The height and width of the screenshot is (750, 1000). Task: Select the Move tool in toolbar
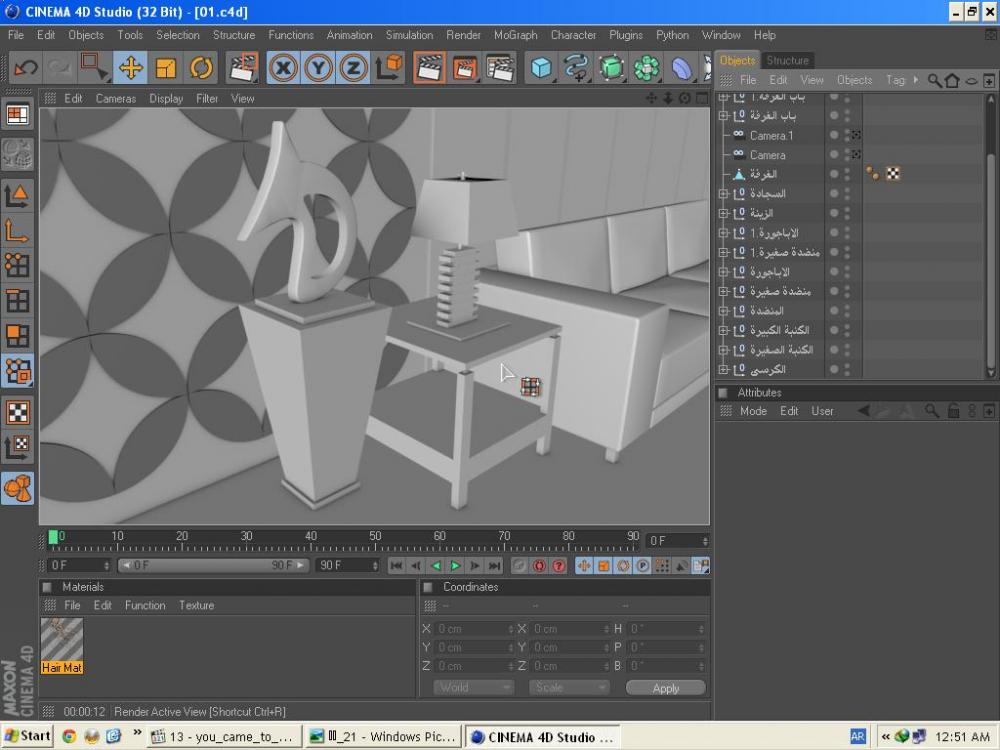click(x=131, y=68)
